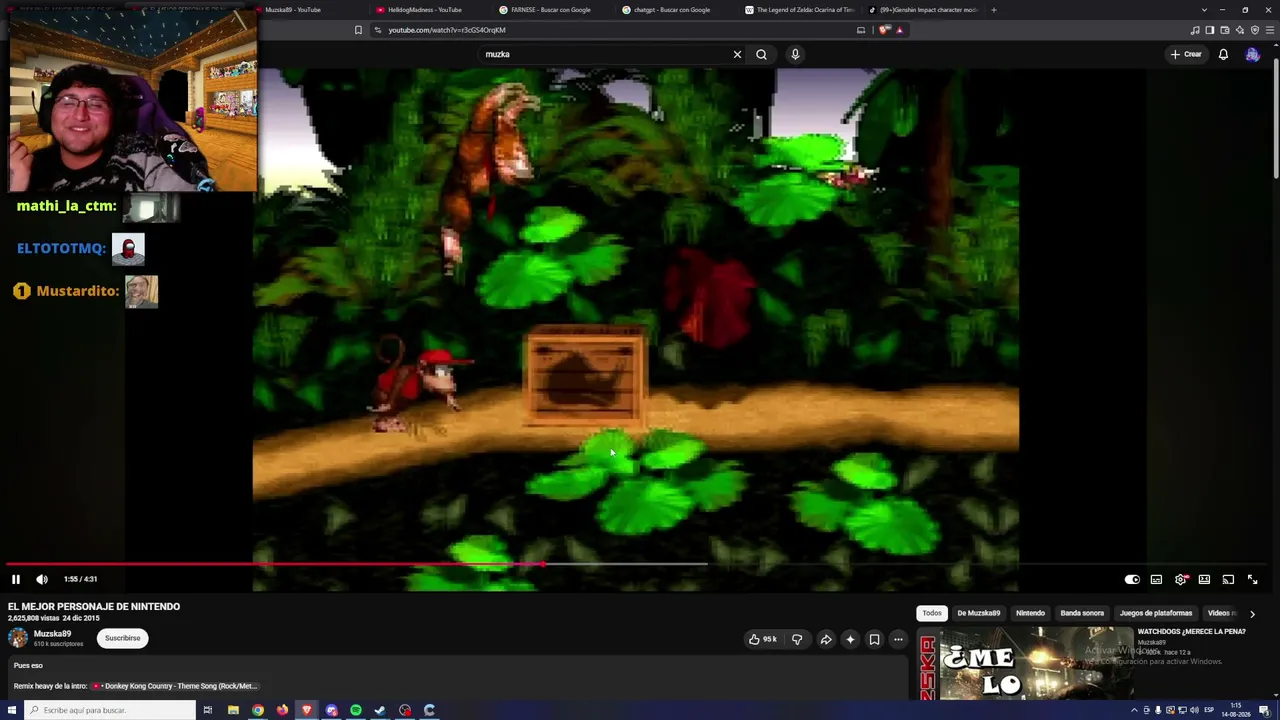Pause the YouTube video
Screen dimensions: 1280x720
pos(16,579)
